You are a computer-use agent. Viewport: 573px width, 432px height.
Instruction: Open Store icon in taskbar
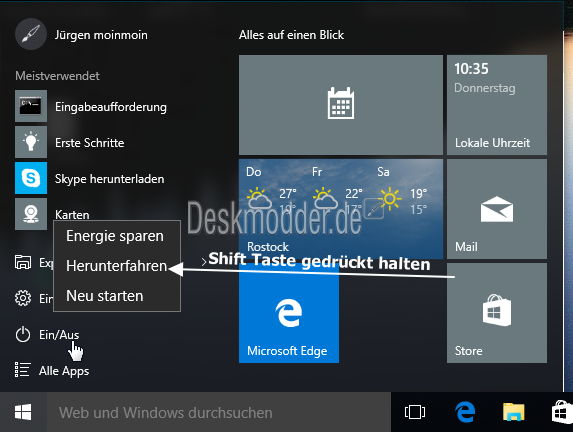click(x=562, y=412)
